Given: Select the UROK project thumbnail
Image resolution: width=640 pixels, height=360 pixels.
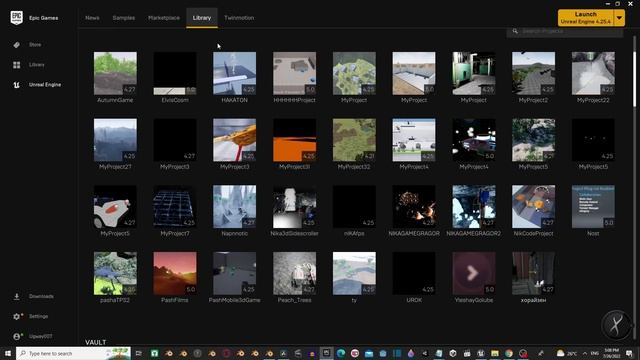Looking at the screenshot, I should pos(414,273).
